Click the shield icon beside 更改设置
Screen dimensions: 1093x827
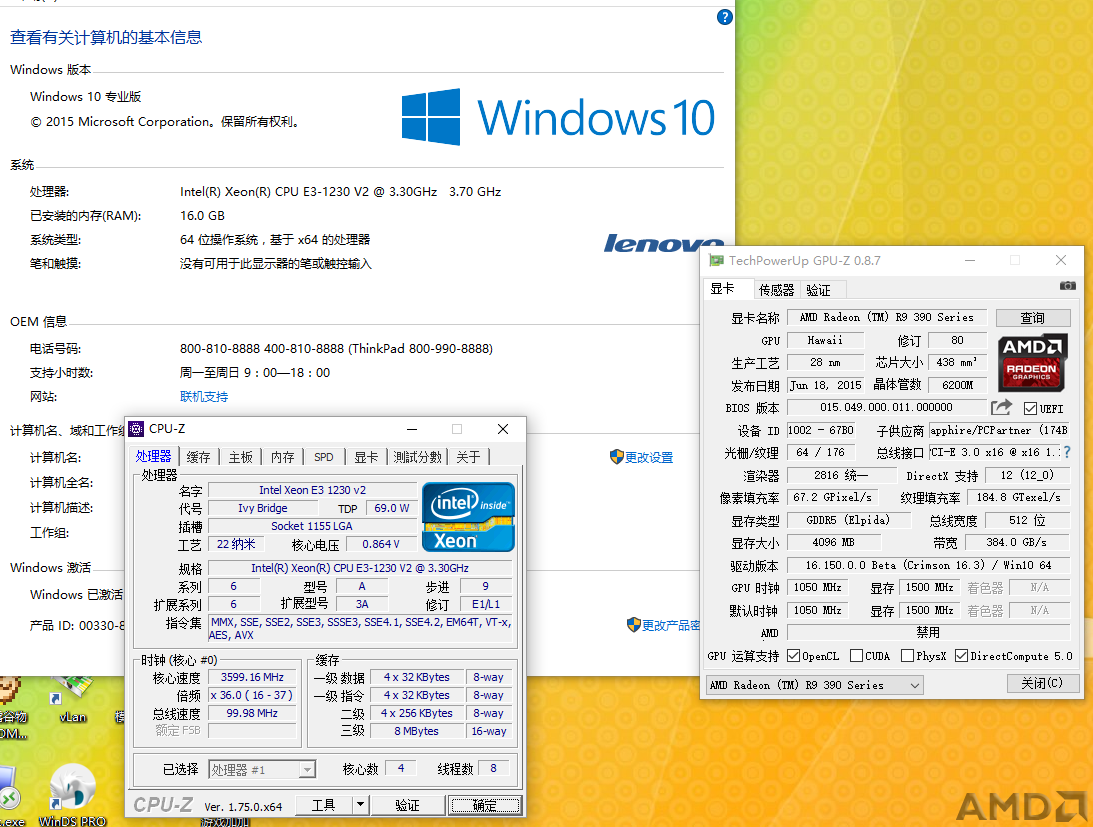(x=616, y=457)
